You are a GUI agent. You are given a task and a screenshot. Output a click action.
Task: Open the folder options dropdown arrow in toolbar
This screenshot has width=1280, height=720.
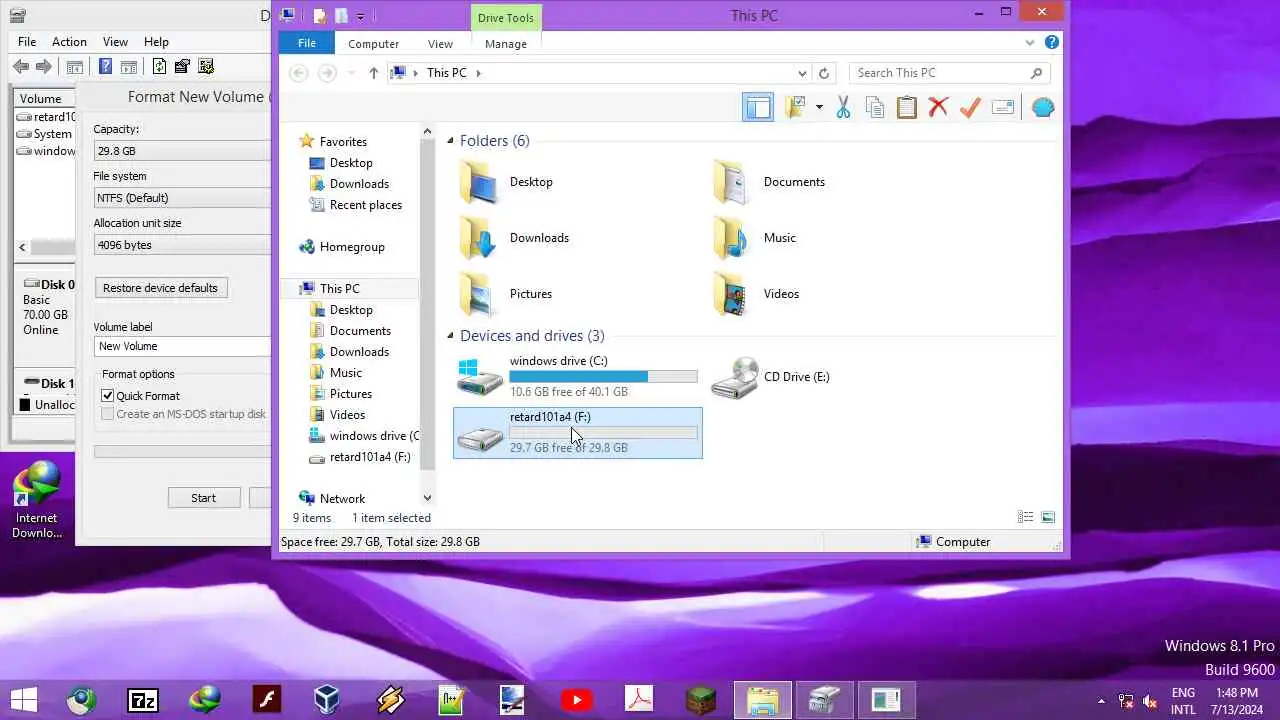819,107
